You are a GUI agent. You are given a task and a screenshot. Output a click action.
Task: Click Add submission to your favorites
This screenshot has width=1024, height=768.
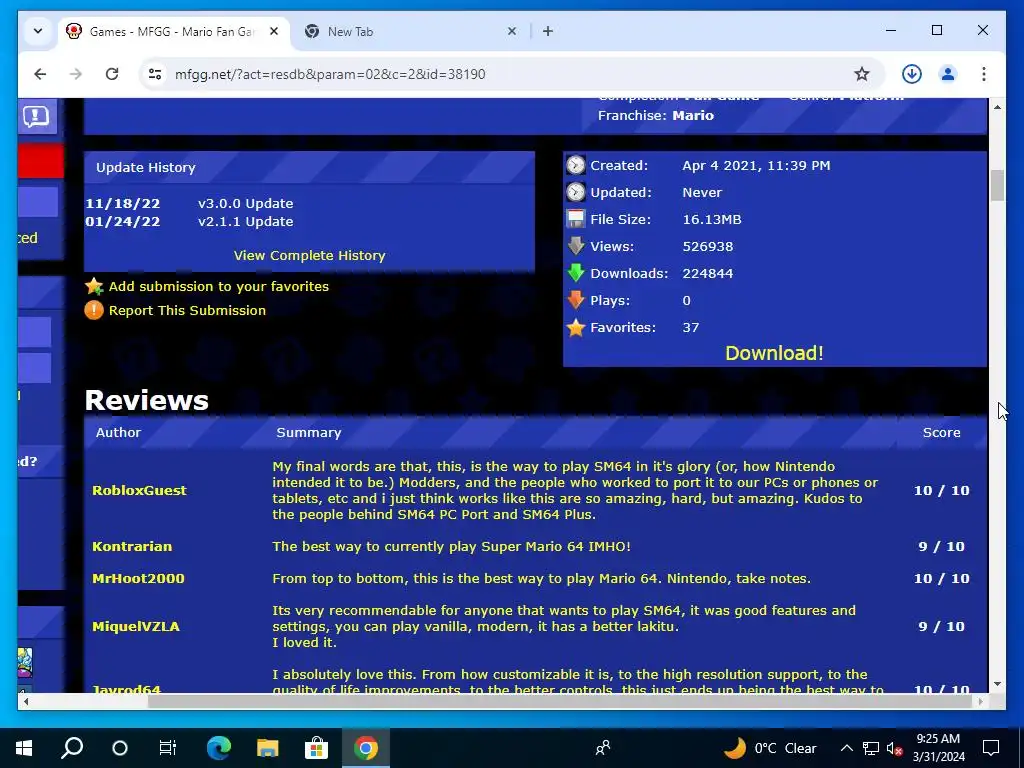click(219, 286)
